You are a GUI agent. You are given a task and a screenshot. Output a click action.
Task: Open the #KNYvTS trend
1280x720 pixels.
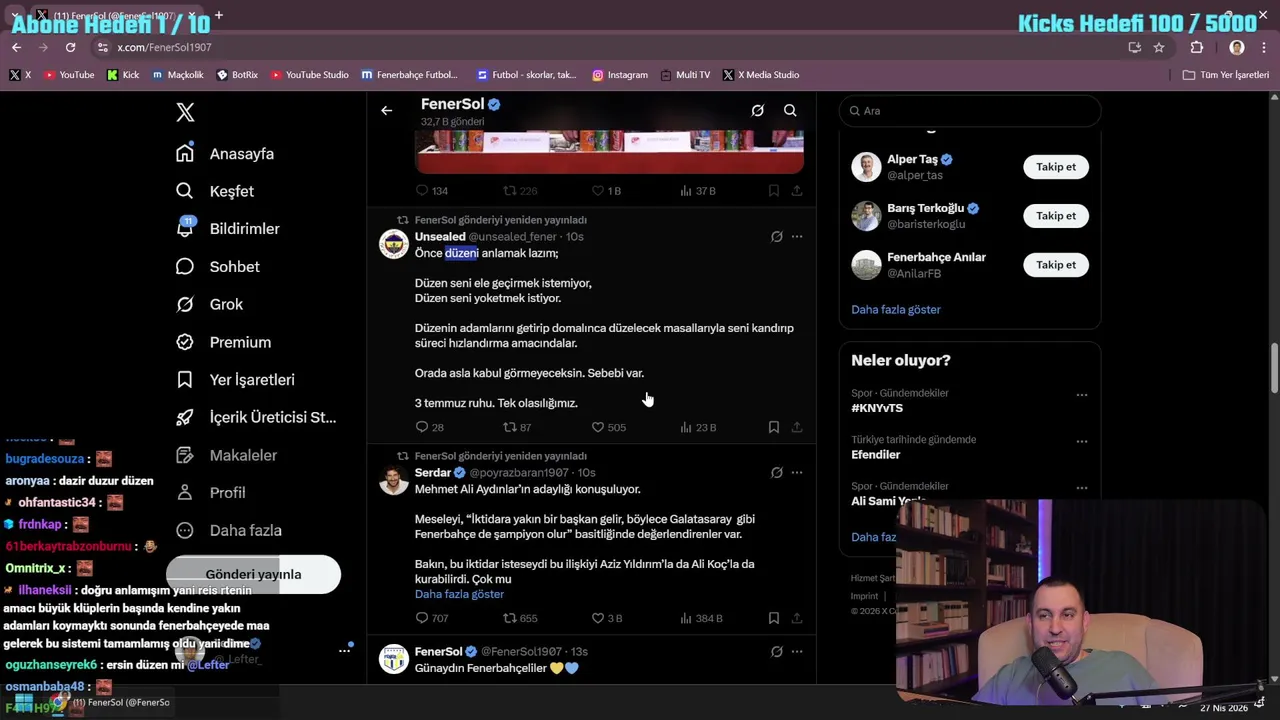coord(877,408)
